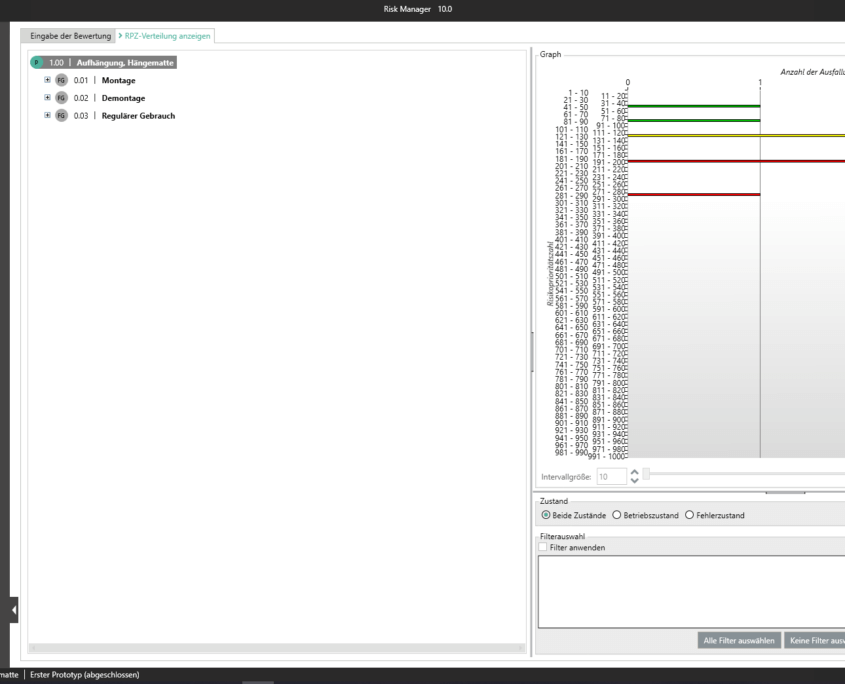The width and height of the screenshot is (845, 684).
Task: Click the FG icon beside Montage
Action: point(61,80)
